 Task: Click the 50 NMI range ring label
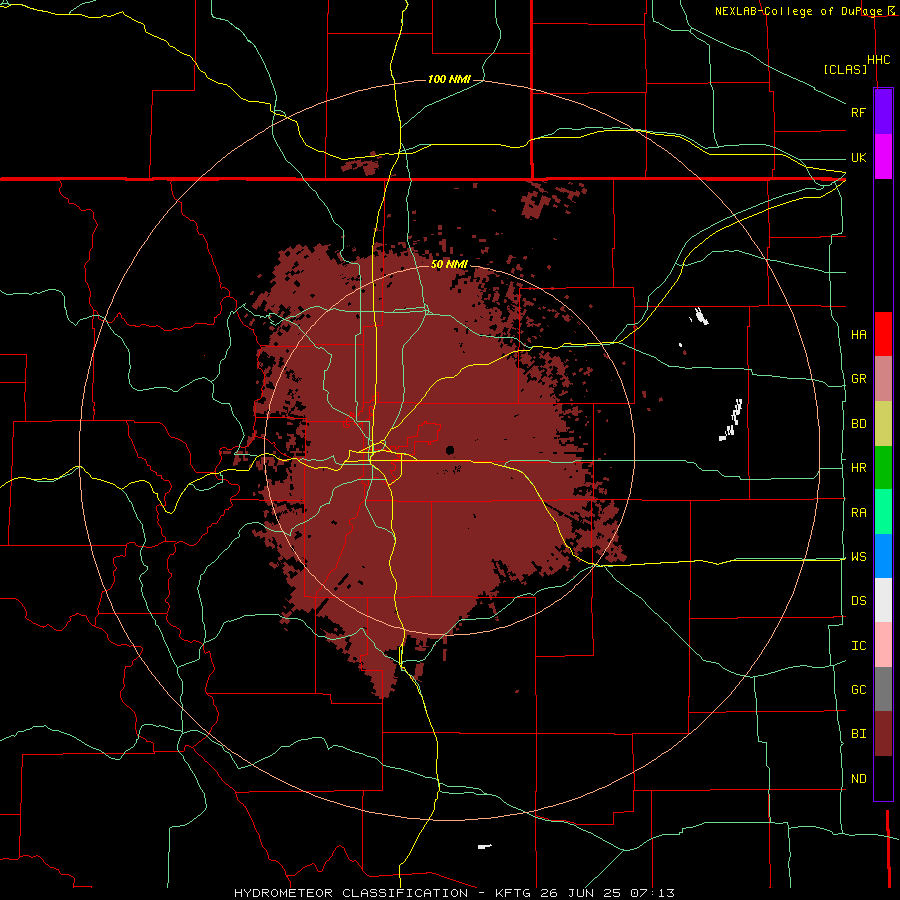coord(449,264)
